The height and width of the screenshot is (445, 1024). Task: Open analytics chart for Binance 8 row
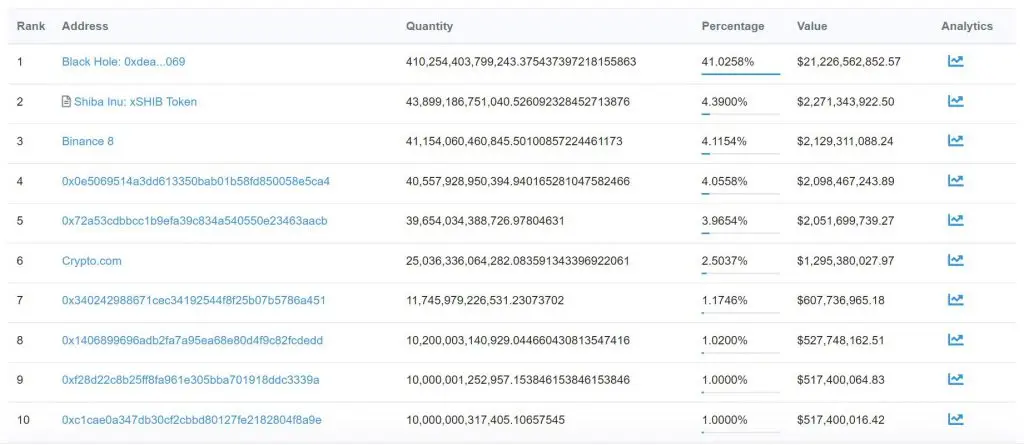pos(955,141)
